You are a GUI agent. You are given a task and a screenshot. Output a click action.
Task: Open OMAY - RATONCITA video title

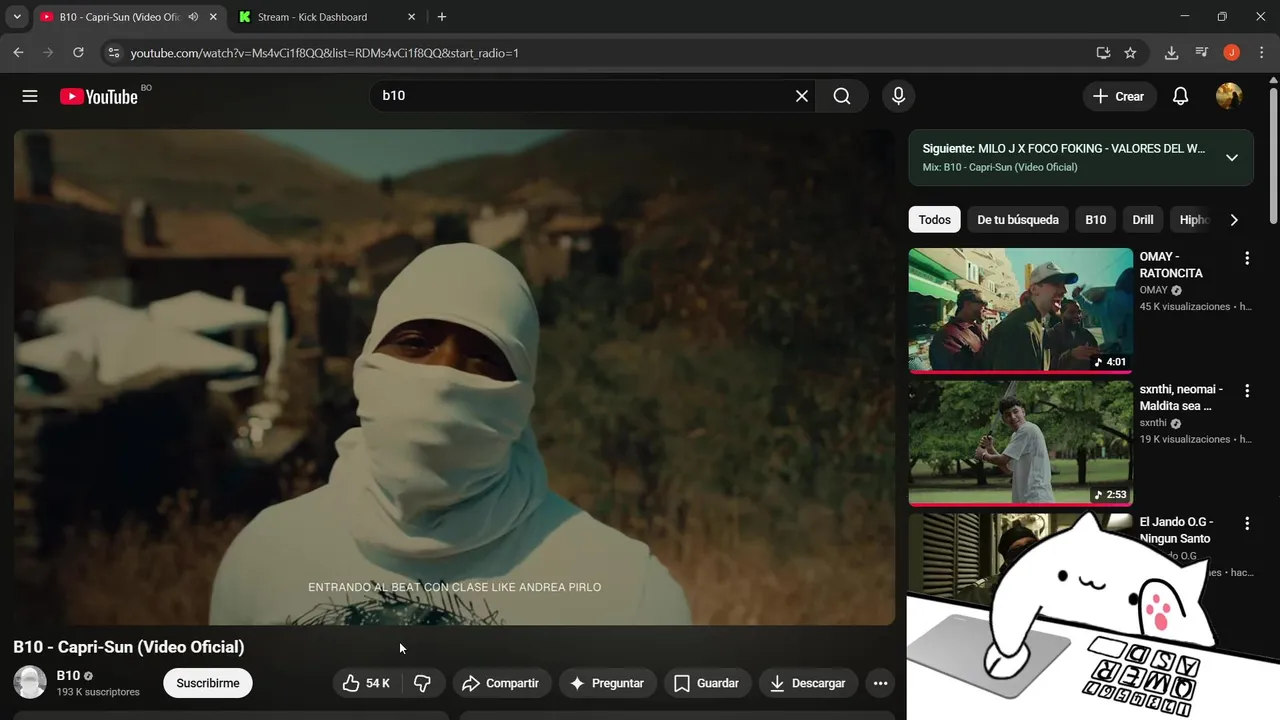1171,265
